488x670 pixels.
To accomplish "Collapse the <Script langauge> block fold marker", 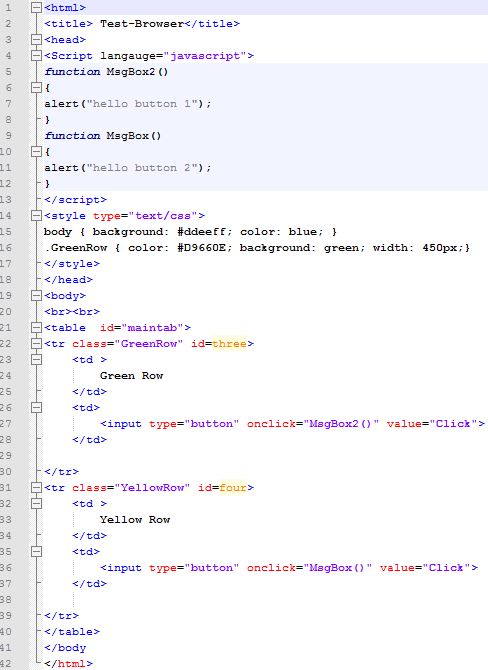I will (37, 56).
